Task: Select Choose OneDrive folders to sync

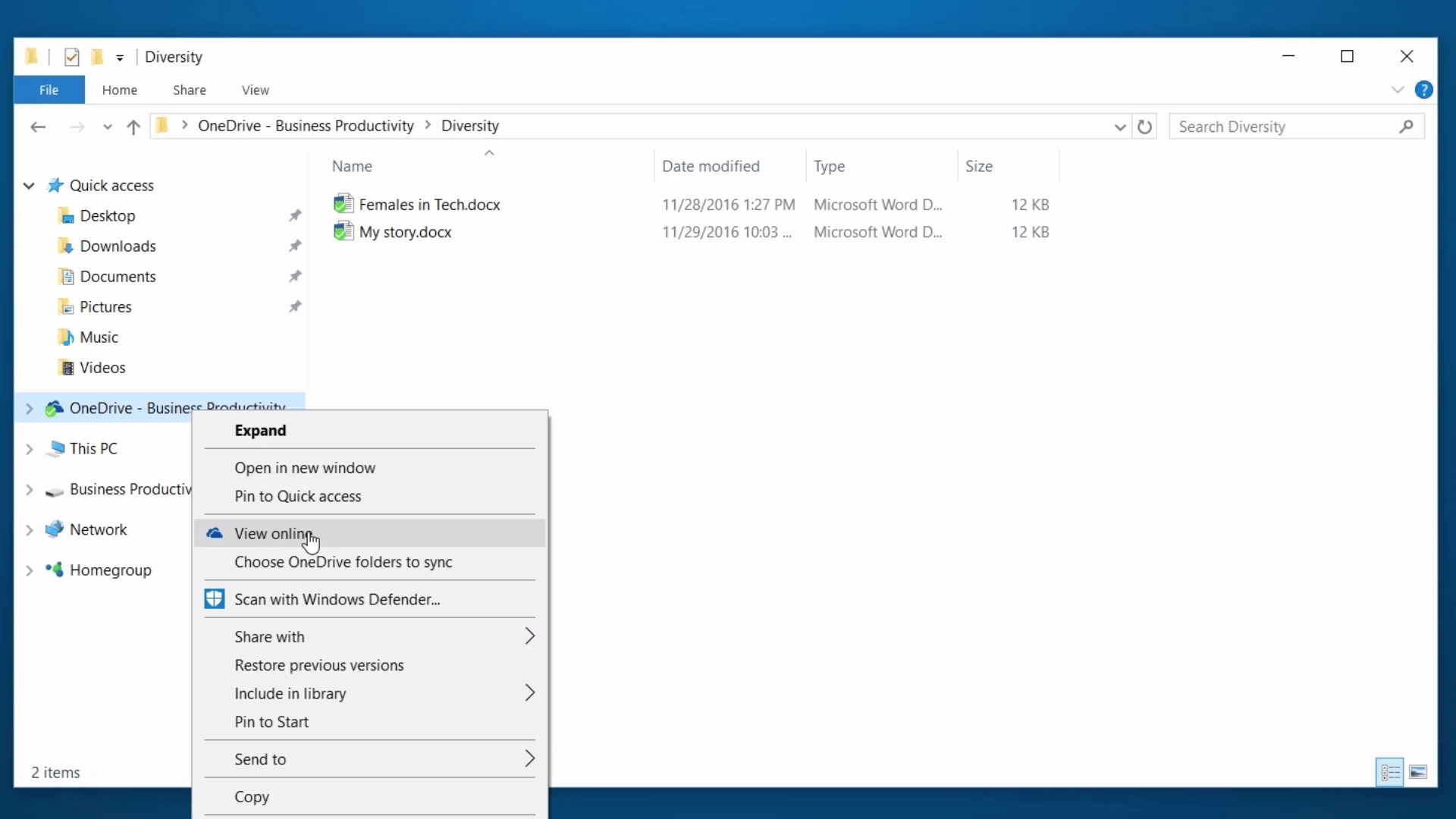Action: [370, 562]
